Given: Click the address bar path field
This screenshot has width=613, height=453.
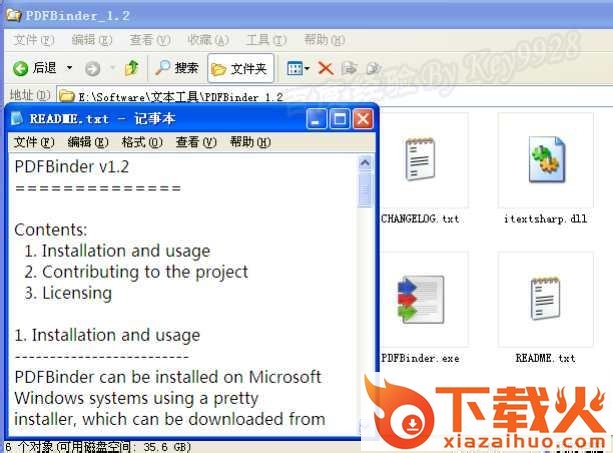Looking at the screenshot, I should [x=334, y=96].
